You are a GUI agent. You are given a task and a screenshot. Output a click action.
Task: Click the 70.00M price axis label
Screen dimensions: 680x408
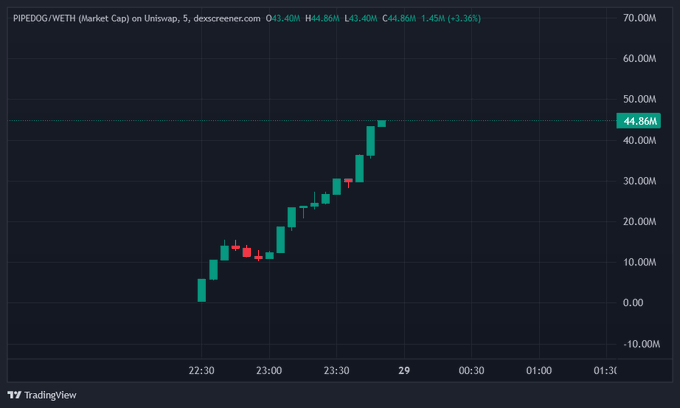pyautogui.click(x=639, y=18)
